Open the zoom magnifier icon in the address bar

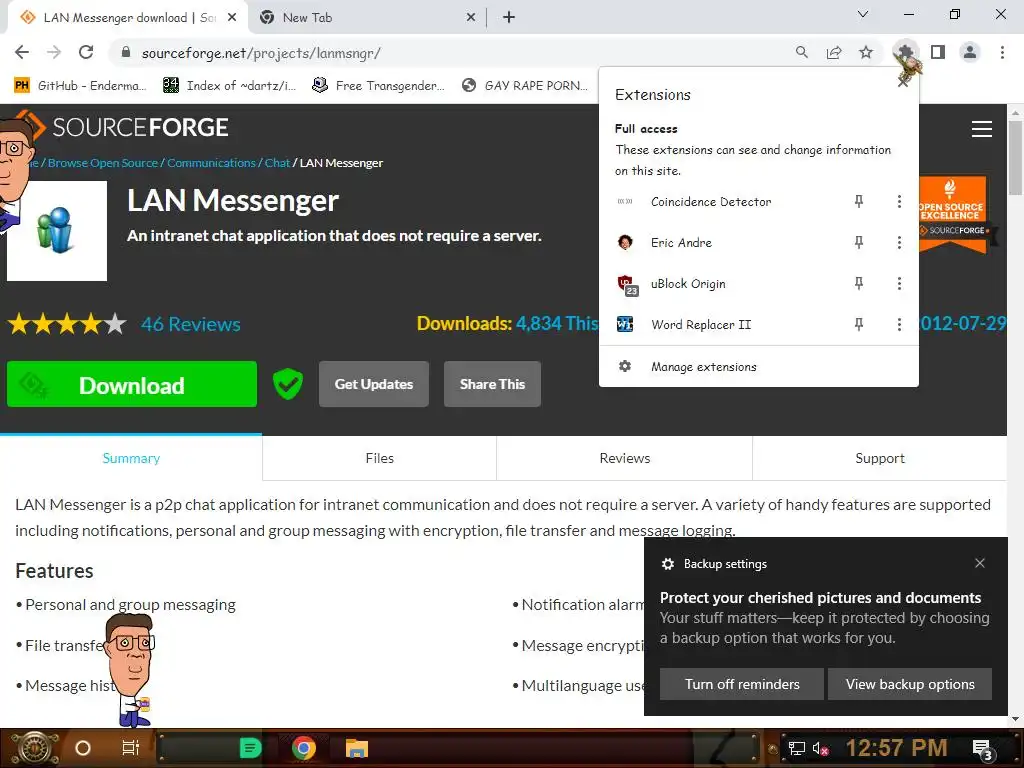pos(801,52)
